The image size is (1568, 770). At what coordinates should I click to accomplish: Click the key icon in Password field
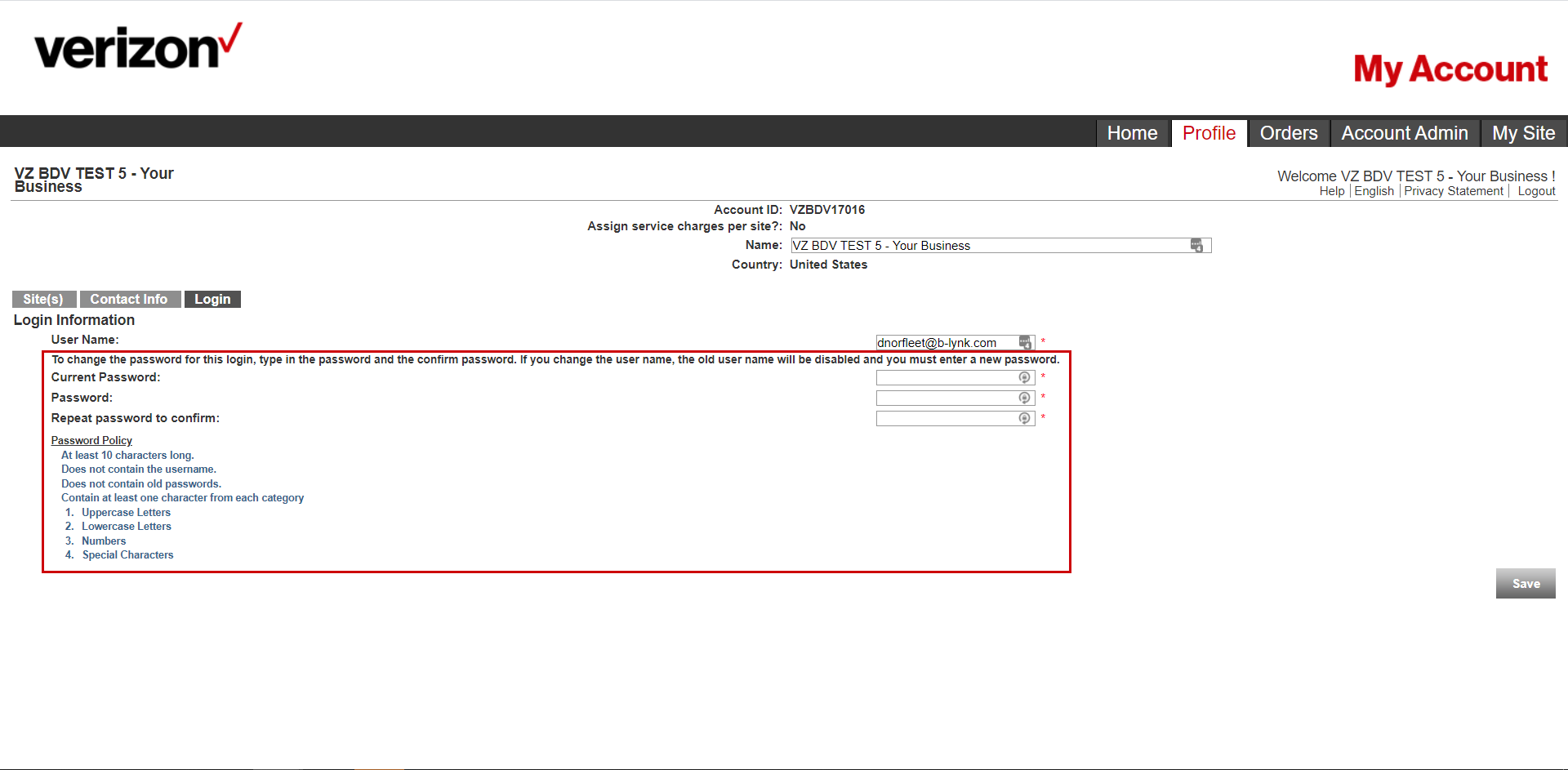1024,398
